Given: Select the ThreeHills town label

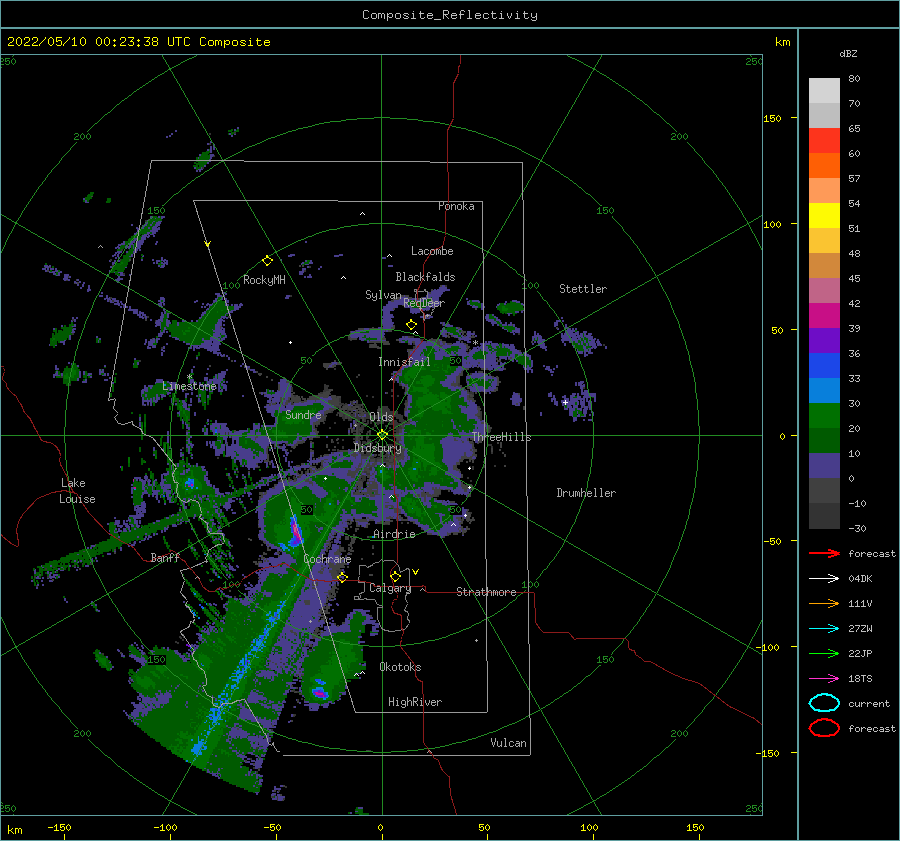Looking at the screenshot, I should [501, 437].
